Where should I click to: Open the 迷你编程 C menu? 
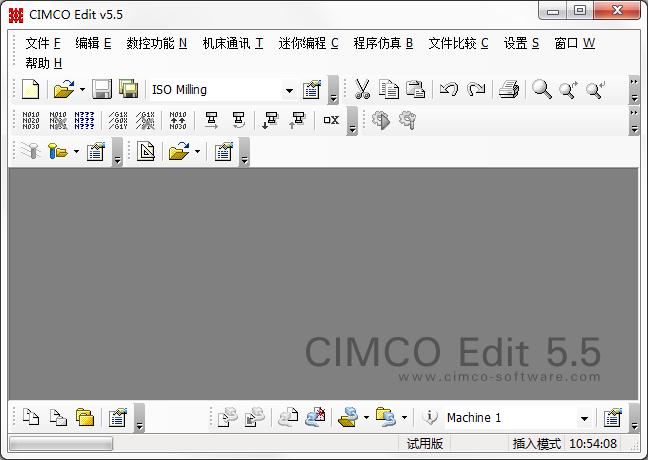click(308, 43)
